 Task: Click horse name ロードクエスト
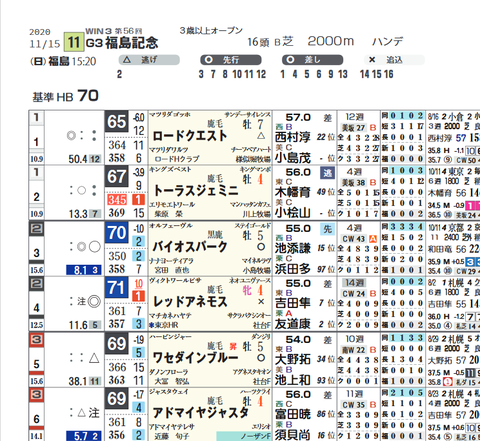[189, 136]
